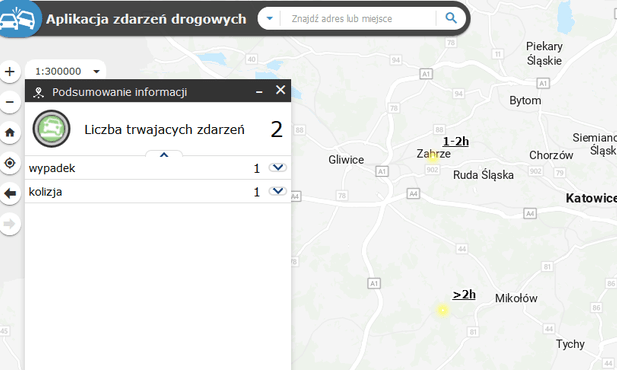Click the 'Aplikacja zdarzeń drogowych' title

tap(146, 19)
